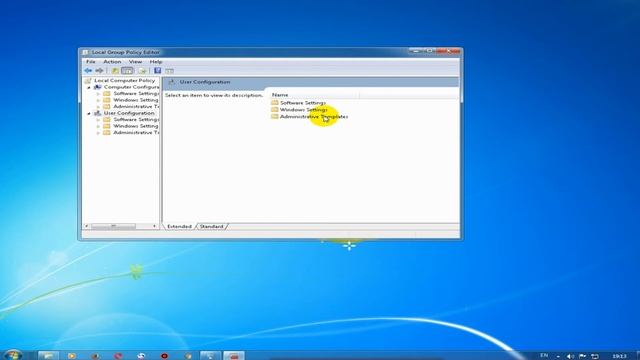
Task: Open the View menu
Action: [136, 62]
